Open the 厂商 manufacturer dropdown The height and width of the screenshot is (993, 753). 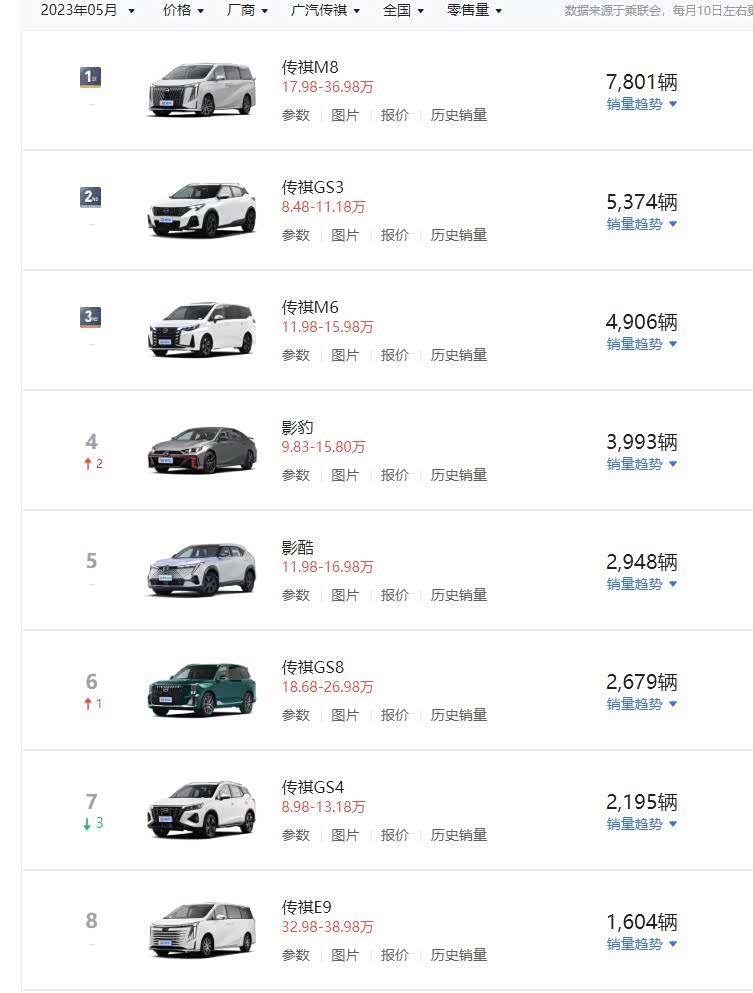coord(247,11)
